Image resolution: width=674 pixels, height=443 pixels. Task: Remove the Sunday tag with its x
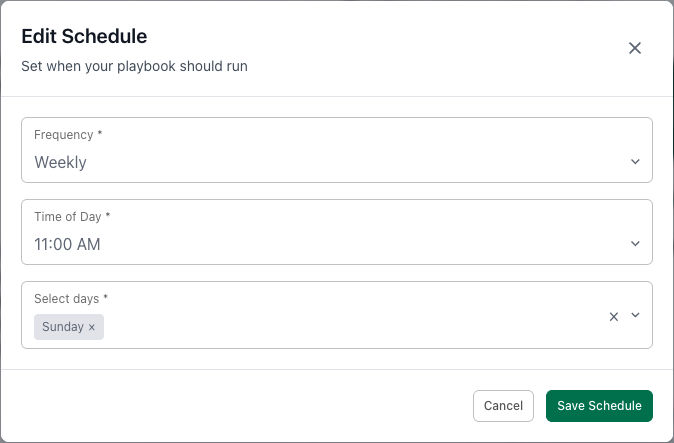coord(92,327)
